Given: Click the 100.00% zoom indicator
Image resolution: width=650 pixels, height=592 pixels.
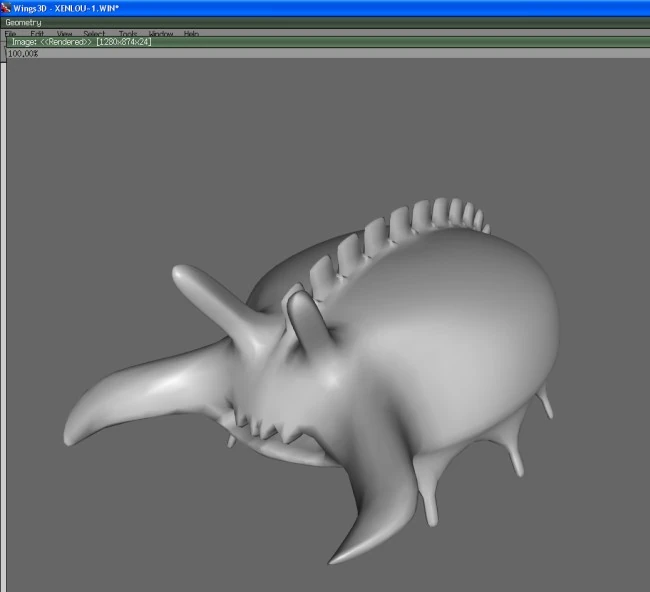Looking at the screenshot, I should click(23, 53).
